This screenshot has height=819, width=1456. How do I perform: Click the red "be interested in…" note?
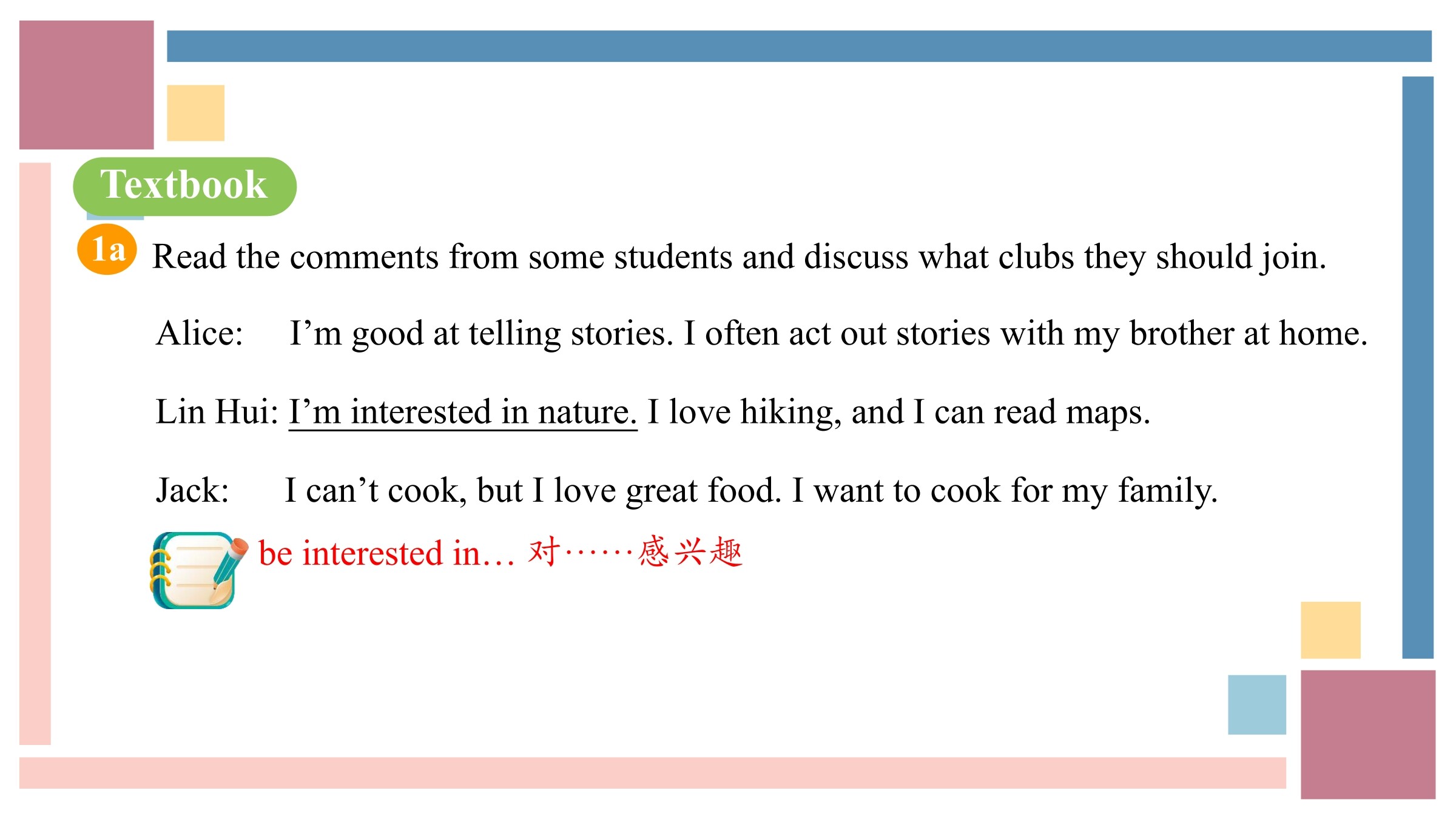(x=500, y=553)
